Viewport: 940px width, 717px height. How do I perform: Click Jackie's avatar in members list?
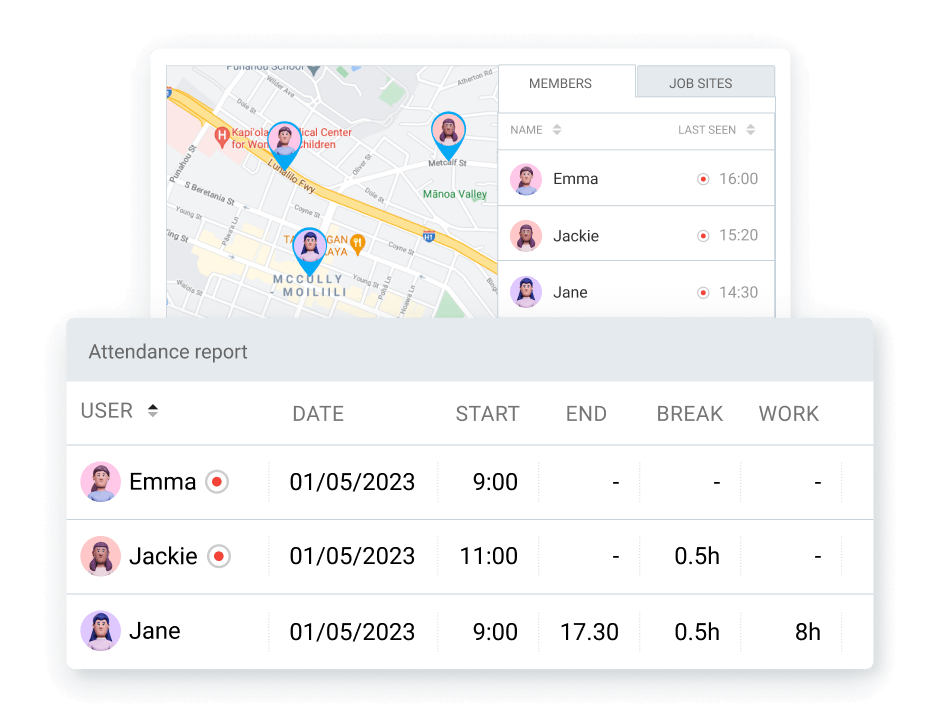(526, 236)
